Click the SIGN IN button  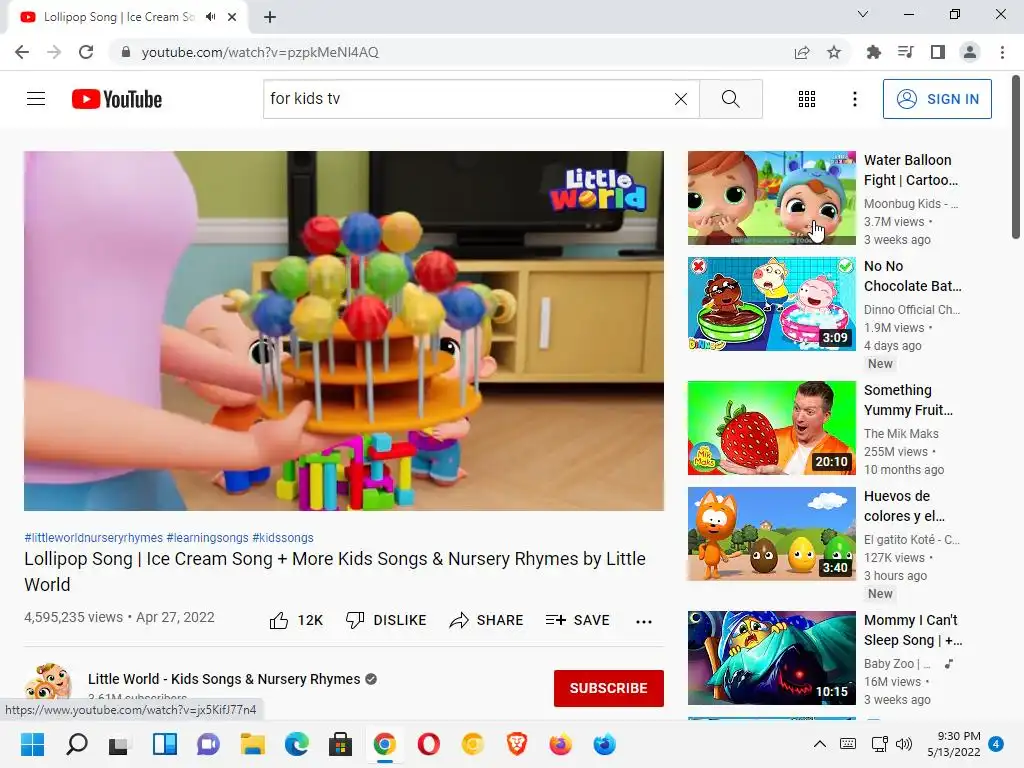[937, 99]
